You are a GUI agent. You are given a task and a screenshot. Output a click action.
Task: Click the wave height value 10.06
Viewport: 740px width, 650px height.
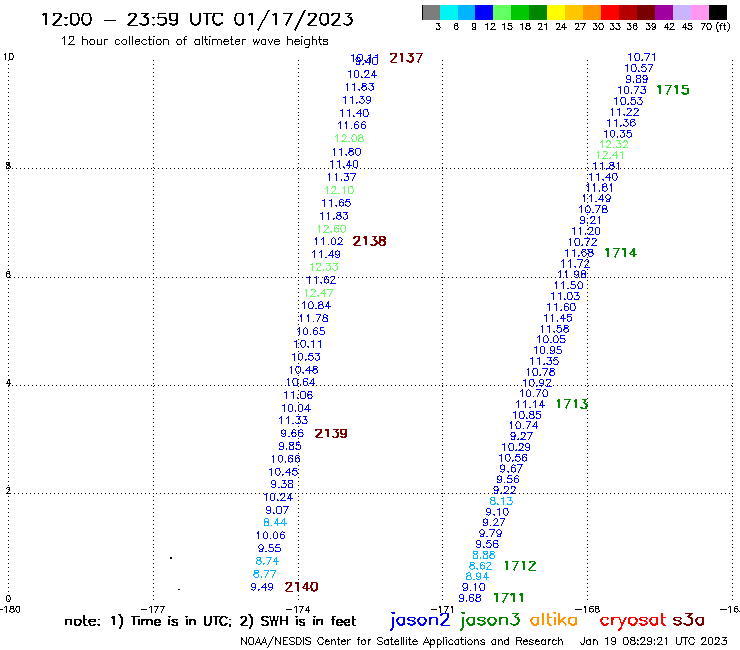(271, 535)
